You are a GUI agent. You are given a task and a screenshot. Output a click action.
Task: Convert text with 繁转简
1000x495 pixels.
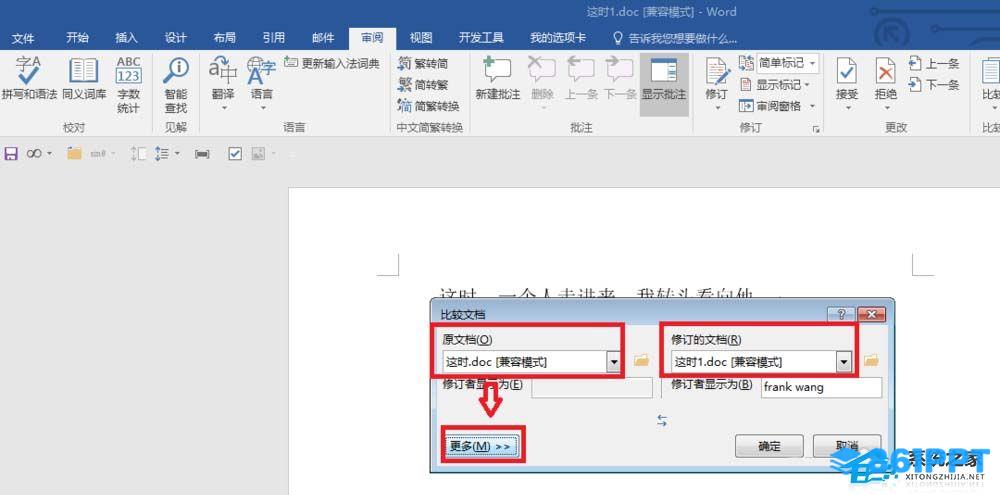[423, 63]
